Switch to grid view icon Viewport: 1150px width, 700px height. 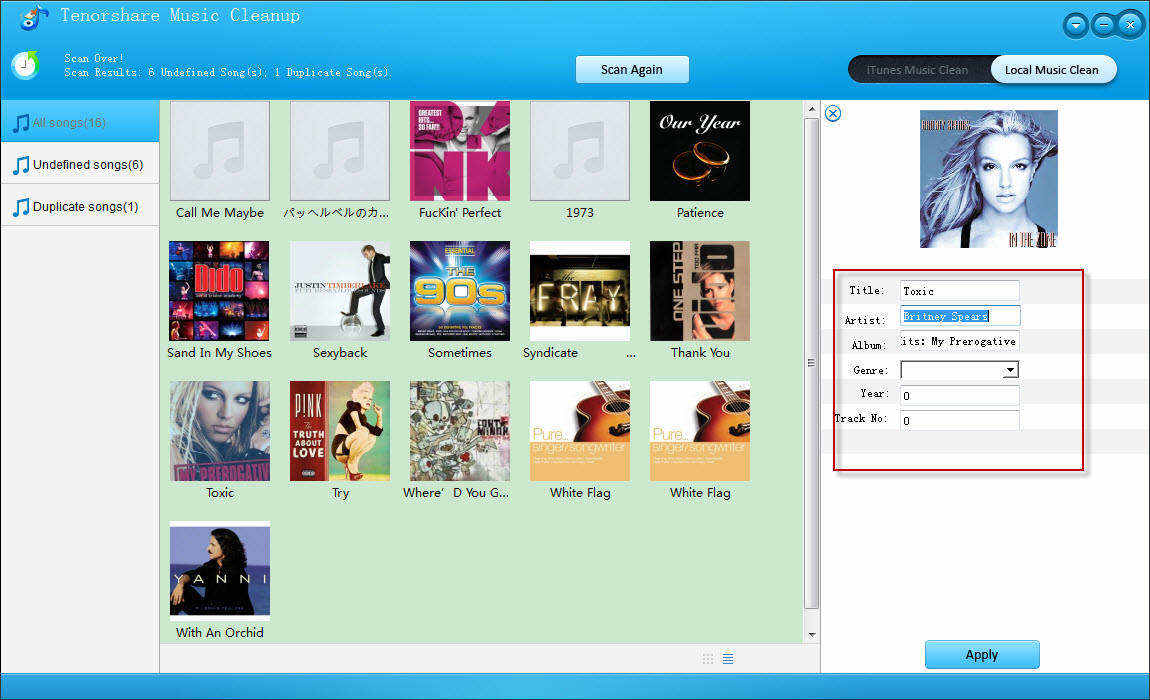tap(708, 658)
